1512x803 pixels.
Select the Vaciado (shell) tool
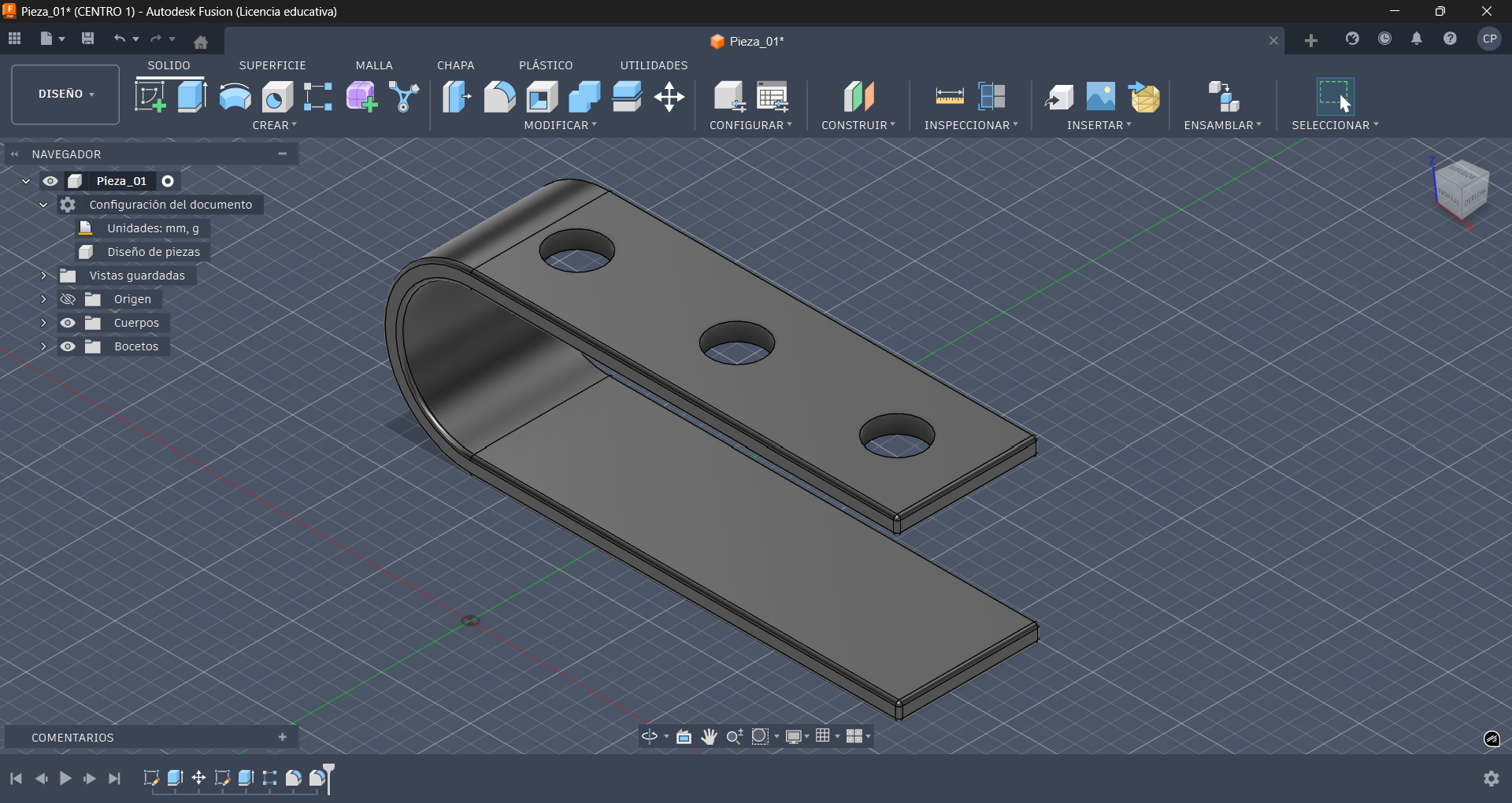coord(542,96)
